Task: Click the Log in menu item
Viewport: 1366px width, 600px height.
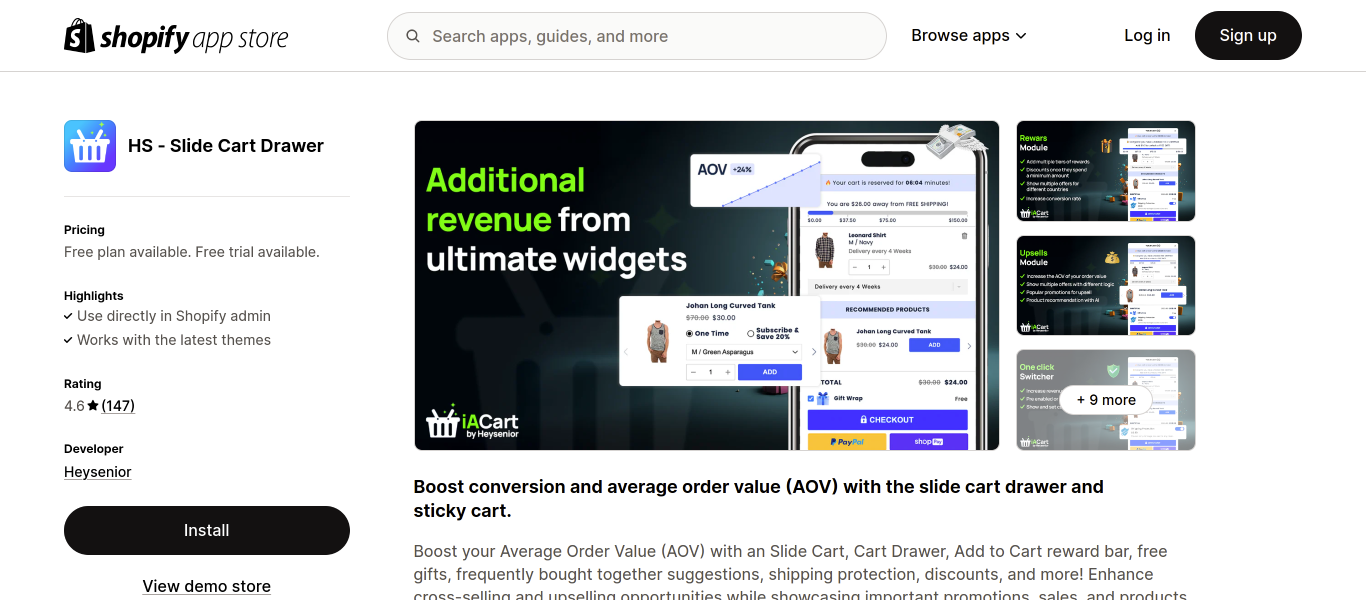Action: (1146, 36)
